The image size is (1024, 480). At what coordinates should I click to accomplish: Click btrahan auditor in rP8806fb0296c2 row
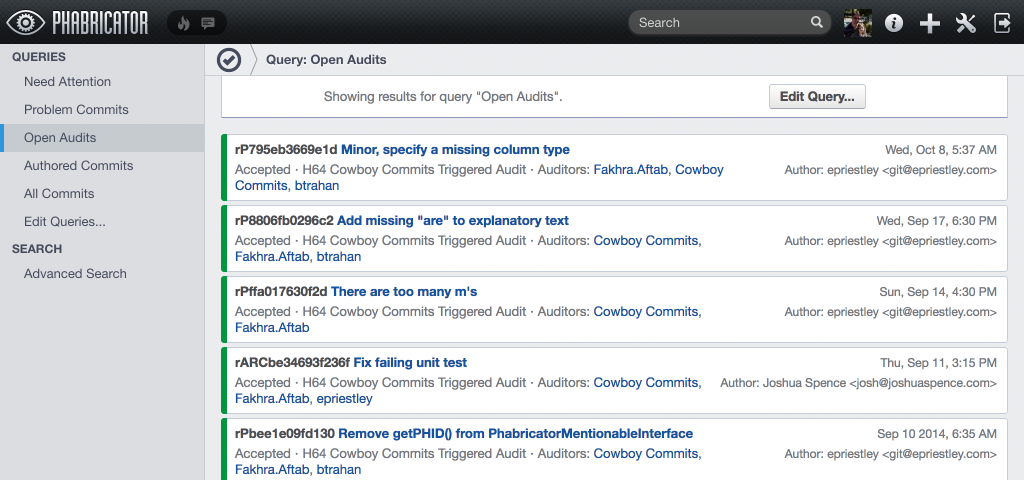[339, 257]
